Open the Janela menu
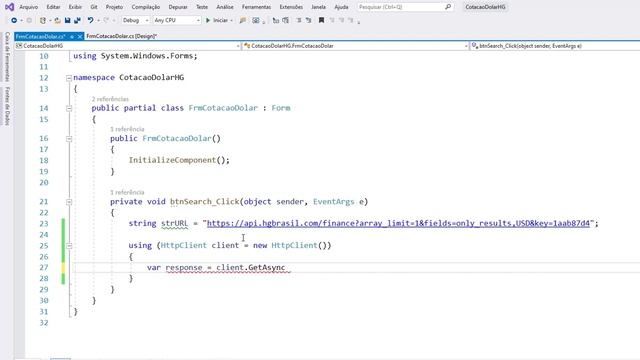The image size is (640, 360). (x=318, y=7)
